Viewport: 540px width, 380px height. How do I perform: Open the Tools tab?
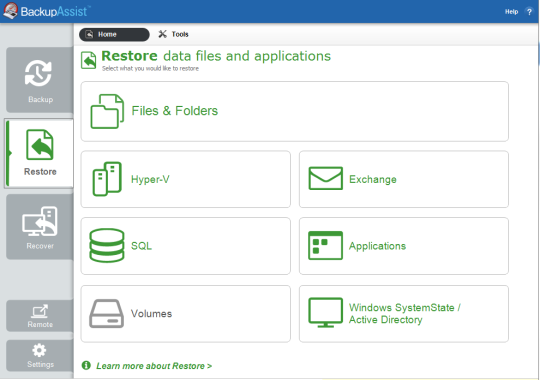coord(173,34)
